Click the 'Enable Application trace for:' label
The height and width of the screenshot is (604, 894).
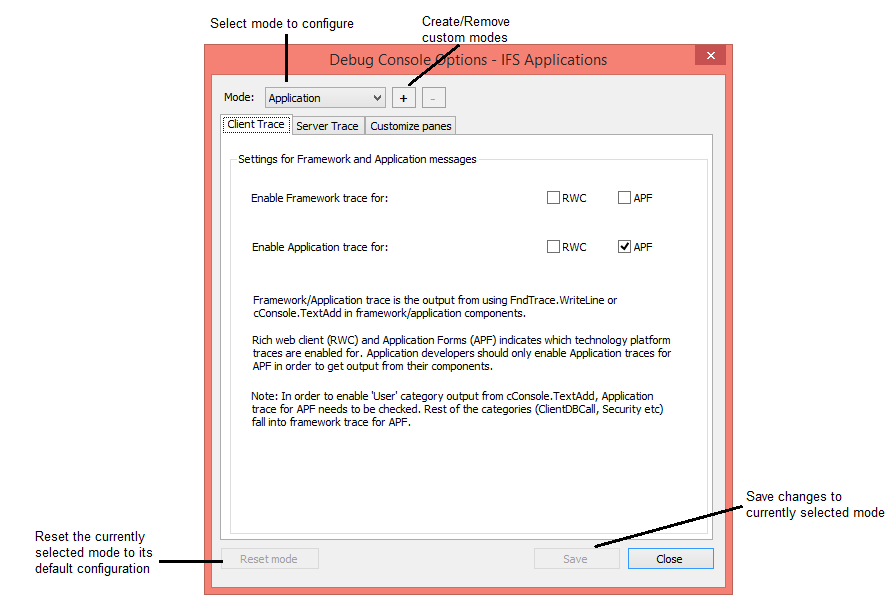[x=319, y=247]
